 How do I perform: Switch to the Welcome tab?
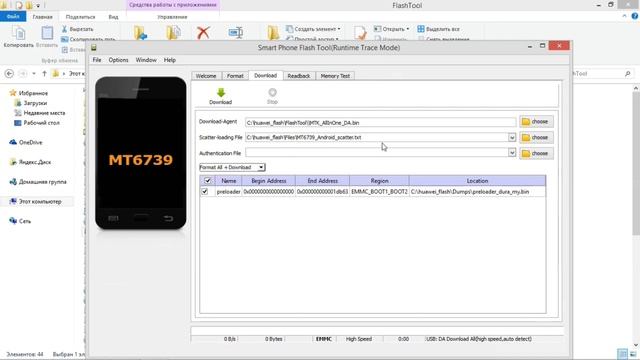pos(206,76)
